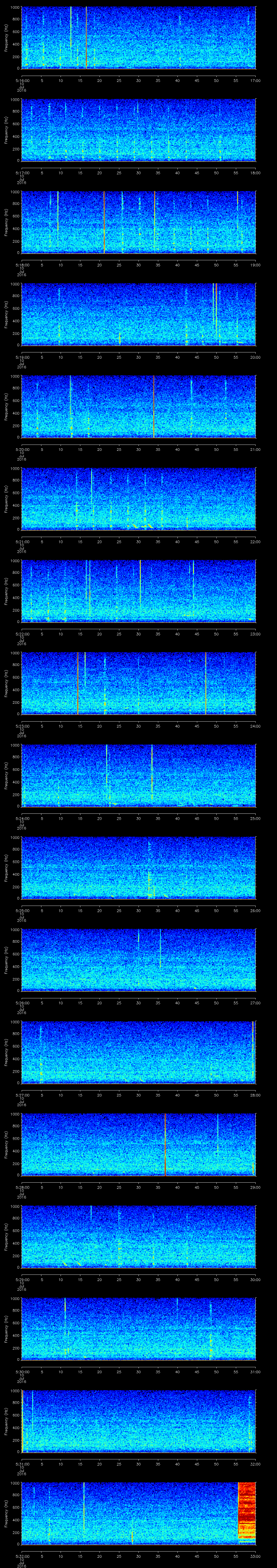Click the orange spike near 21 s in 5:18:00 panel
This screenshot has width=277, height=1568.
click(104, 222)
